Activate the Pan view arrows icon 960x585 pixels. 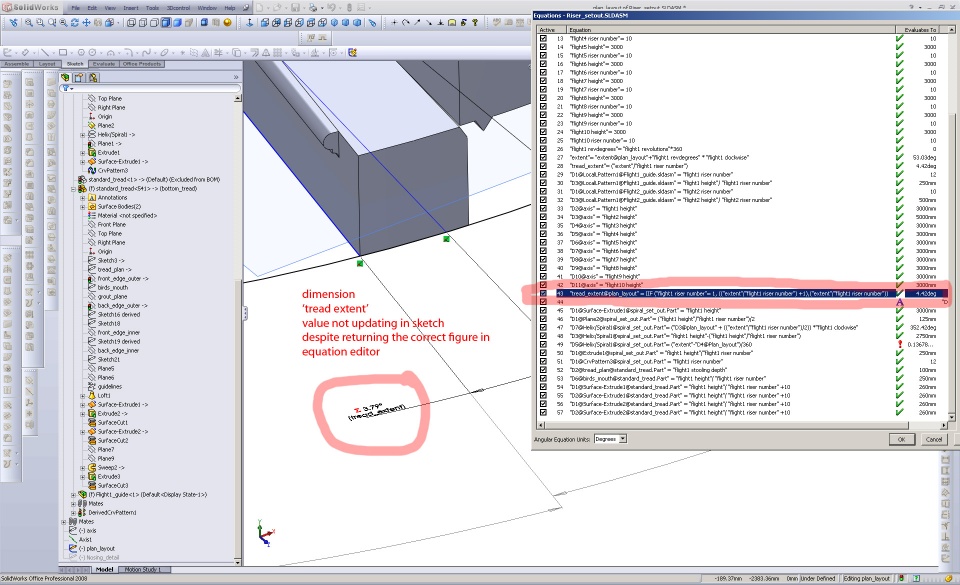[x=86, y=23]
